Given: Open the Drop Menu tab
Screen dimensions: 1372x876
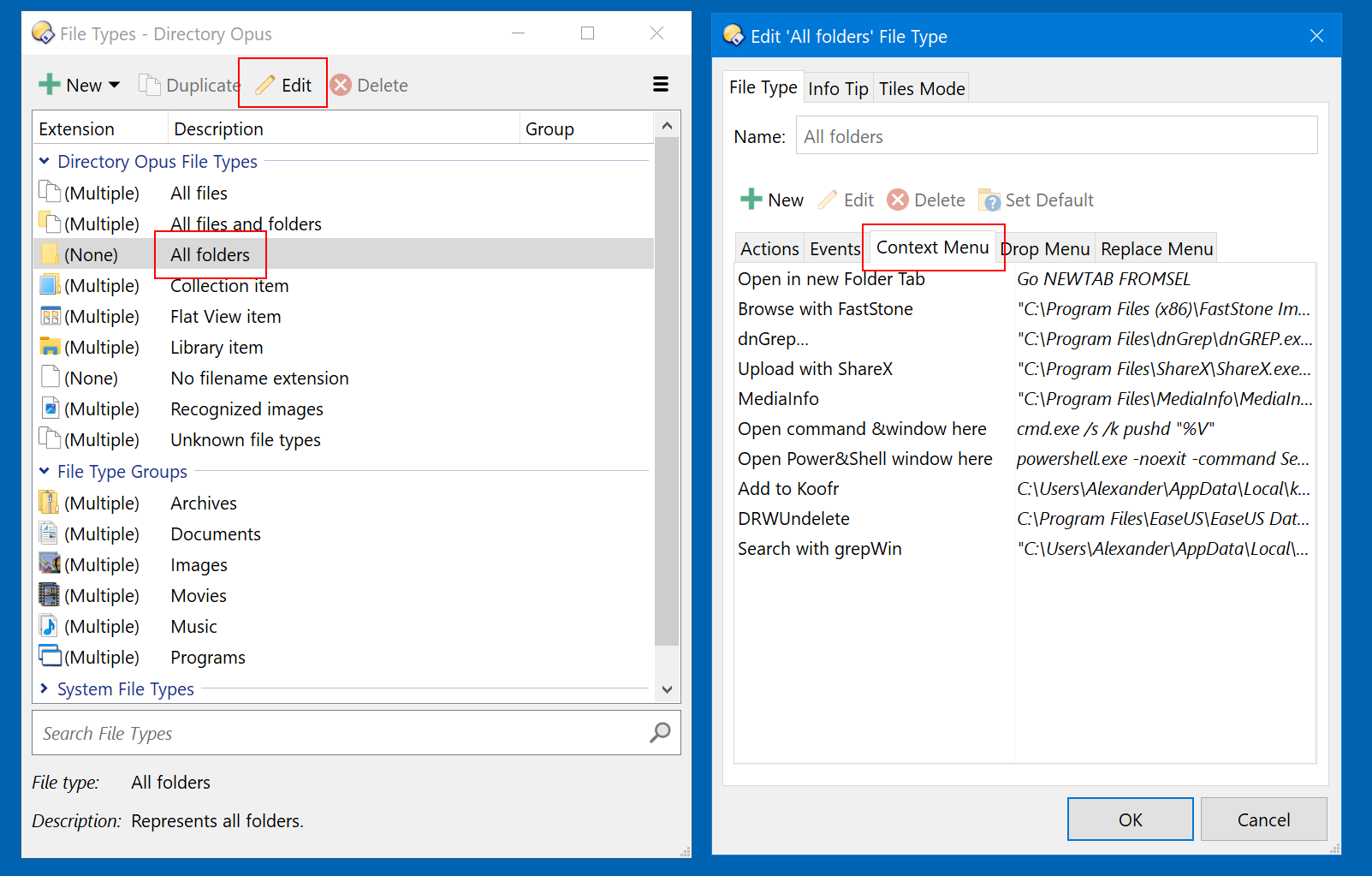Looking at the screenshot, I should pyautogui.click(x=1046, y=248).
